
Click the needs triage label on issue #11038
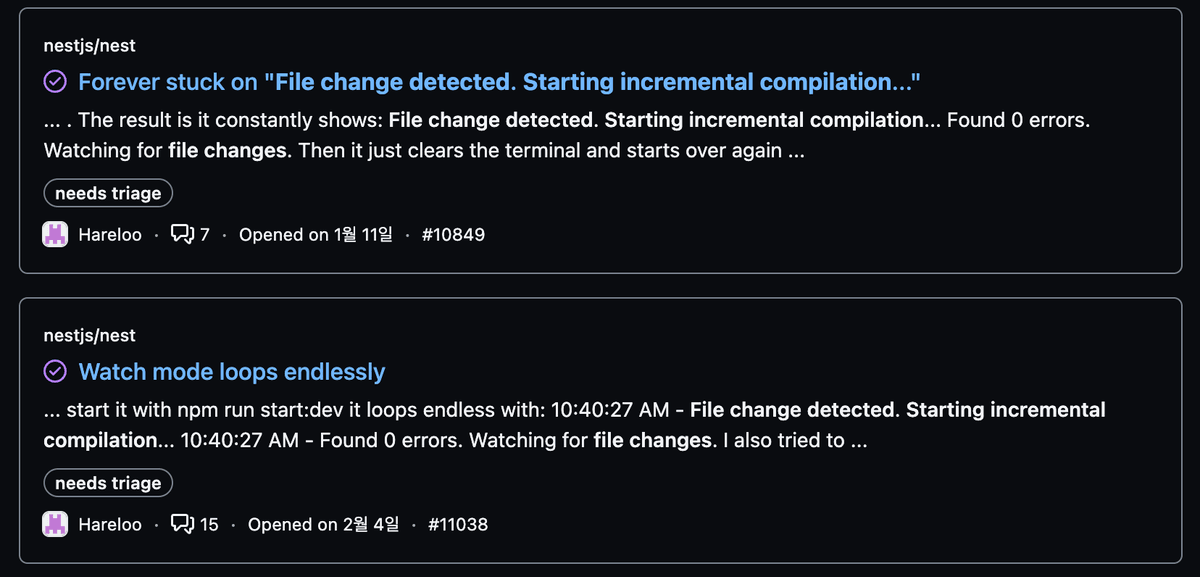tap(107, 482)
